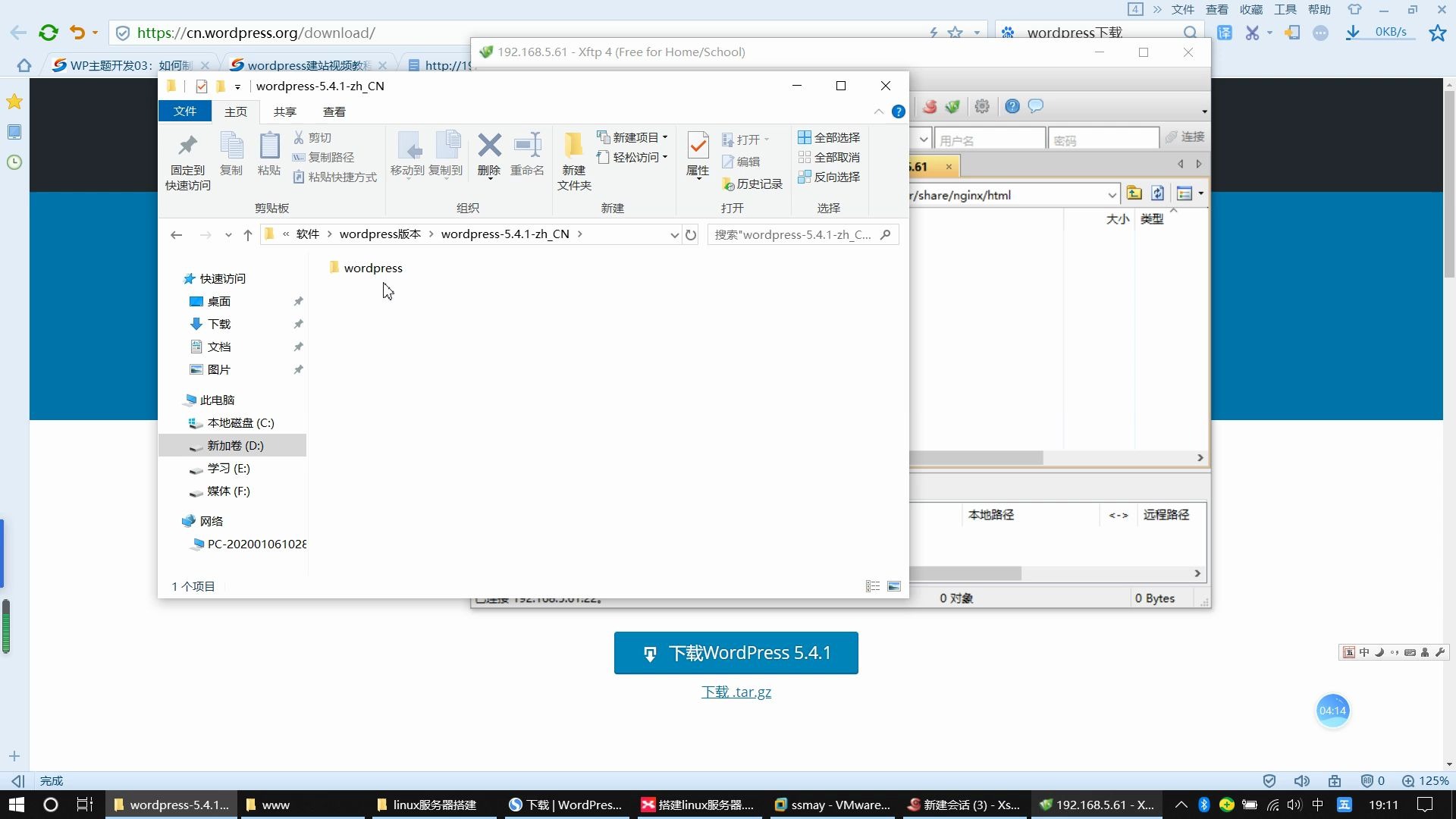Open Xftp feedback speech bubble icon

tap(1035, 106)
